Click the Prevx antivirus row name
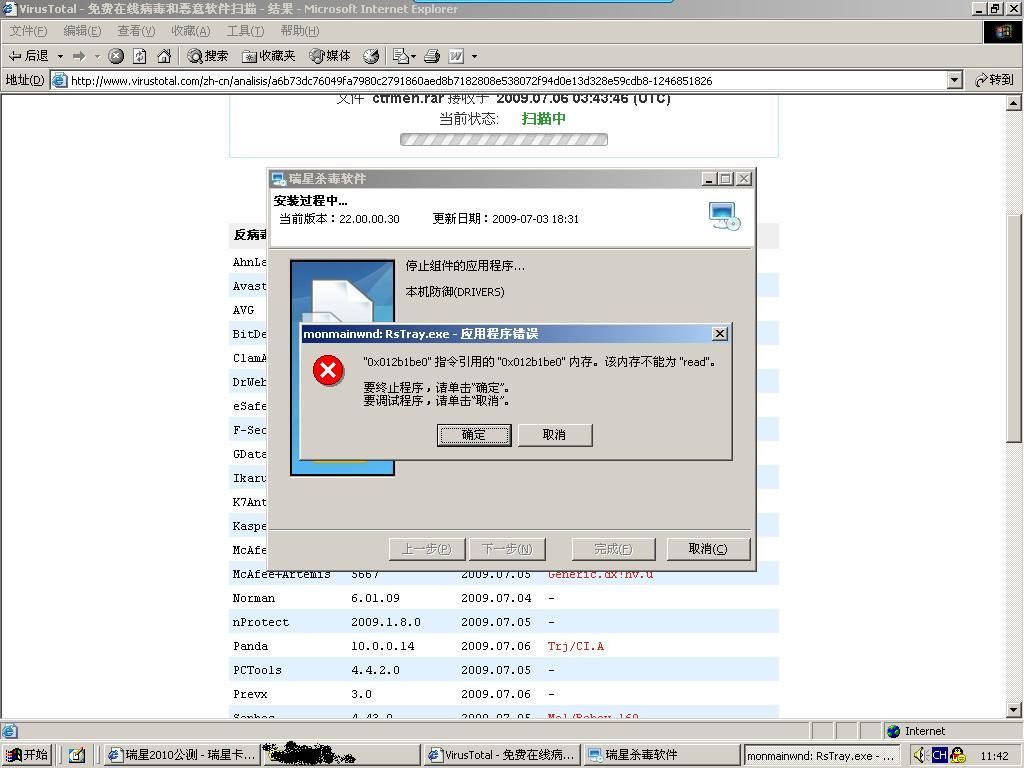The height and width of the screenshot is (768, 1024). tap(250, 694)
